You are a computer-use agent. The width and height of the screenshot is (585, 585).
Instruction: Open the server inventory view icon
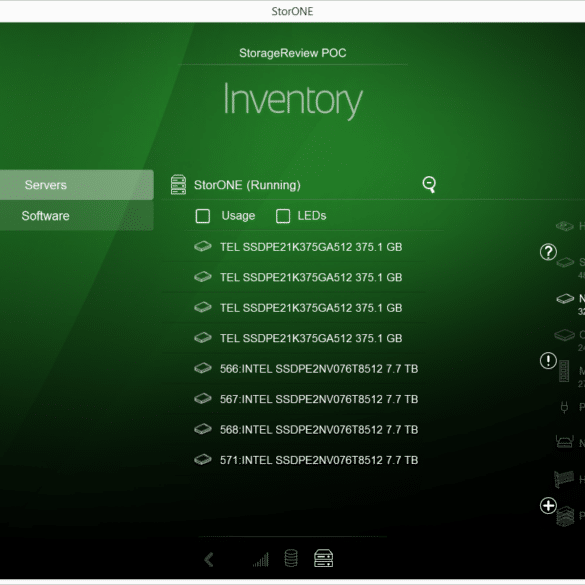point(323,559)
